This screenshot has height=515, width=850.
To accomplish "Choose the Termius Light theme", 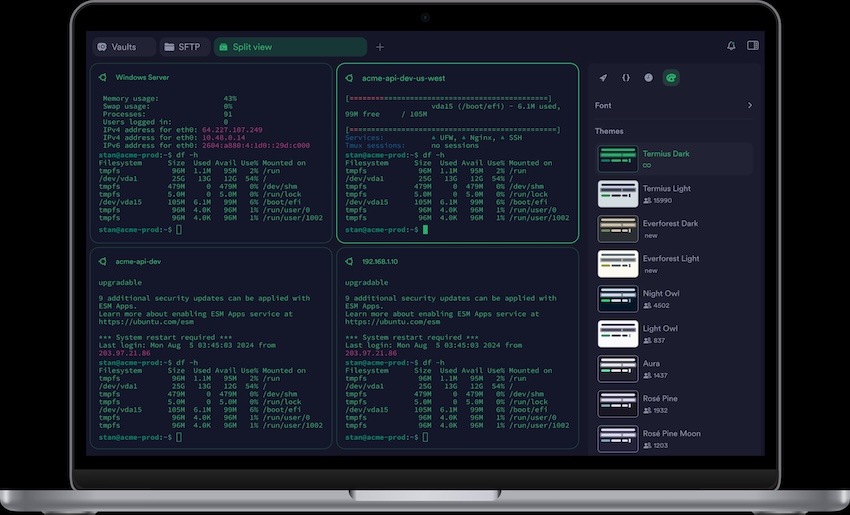I will point(668,194).
